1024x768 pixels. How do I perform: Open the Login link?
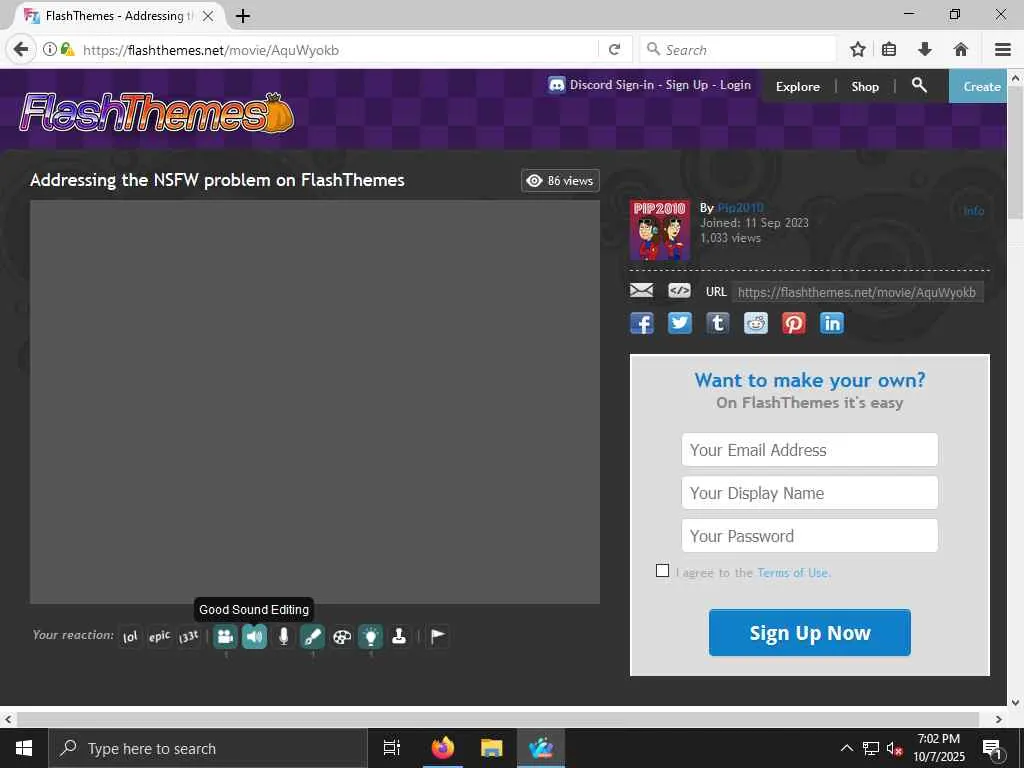click(735, 85)
